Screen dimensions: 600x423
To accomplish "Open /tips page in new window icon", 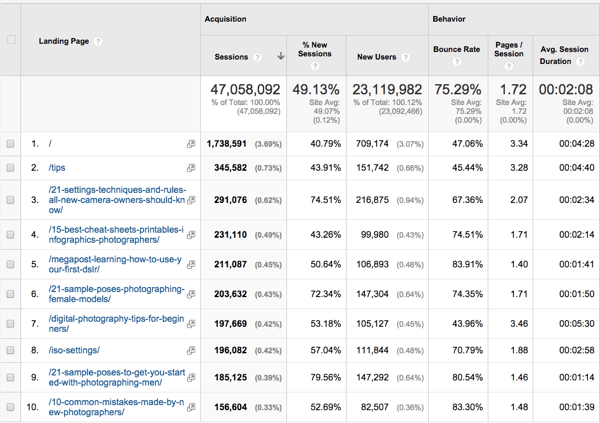I will [x=191, y=168].
